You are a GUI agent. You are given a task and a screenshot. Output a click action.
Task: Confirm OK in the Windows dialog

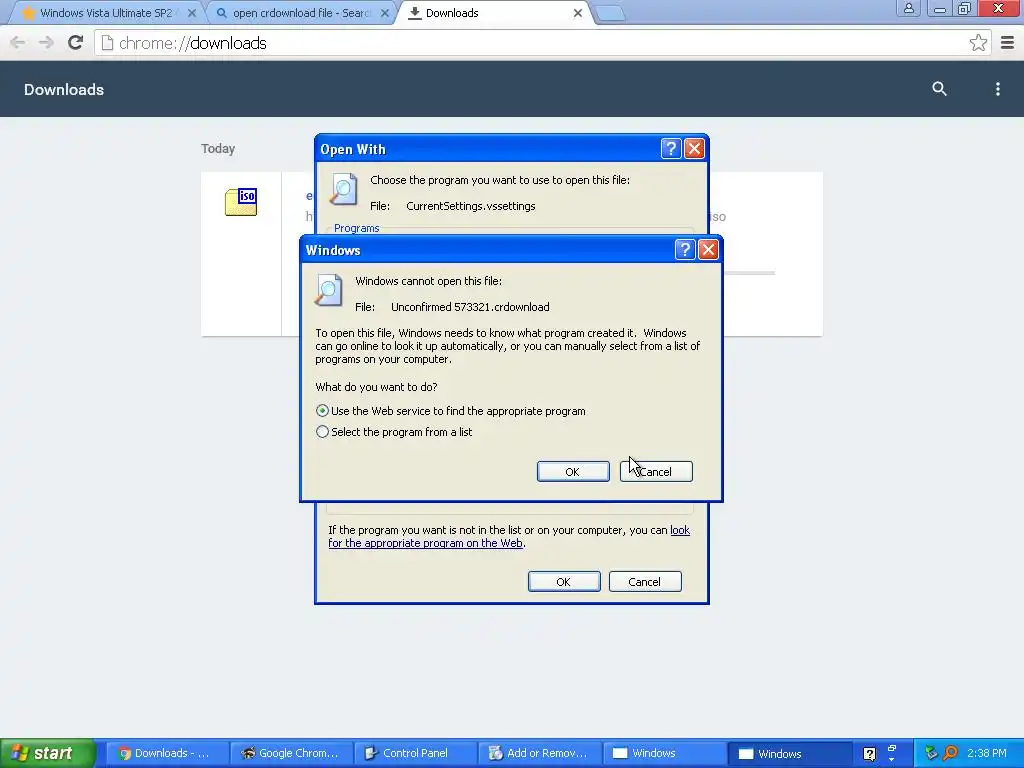click(x=573, y=472)
